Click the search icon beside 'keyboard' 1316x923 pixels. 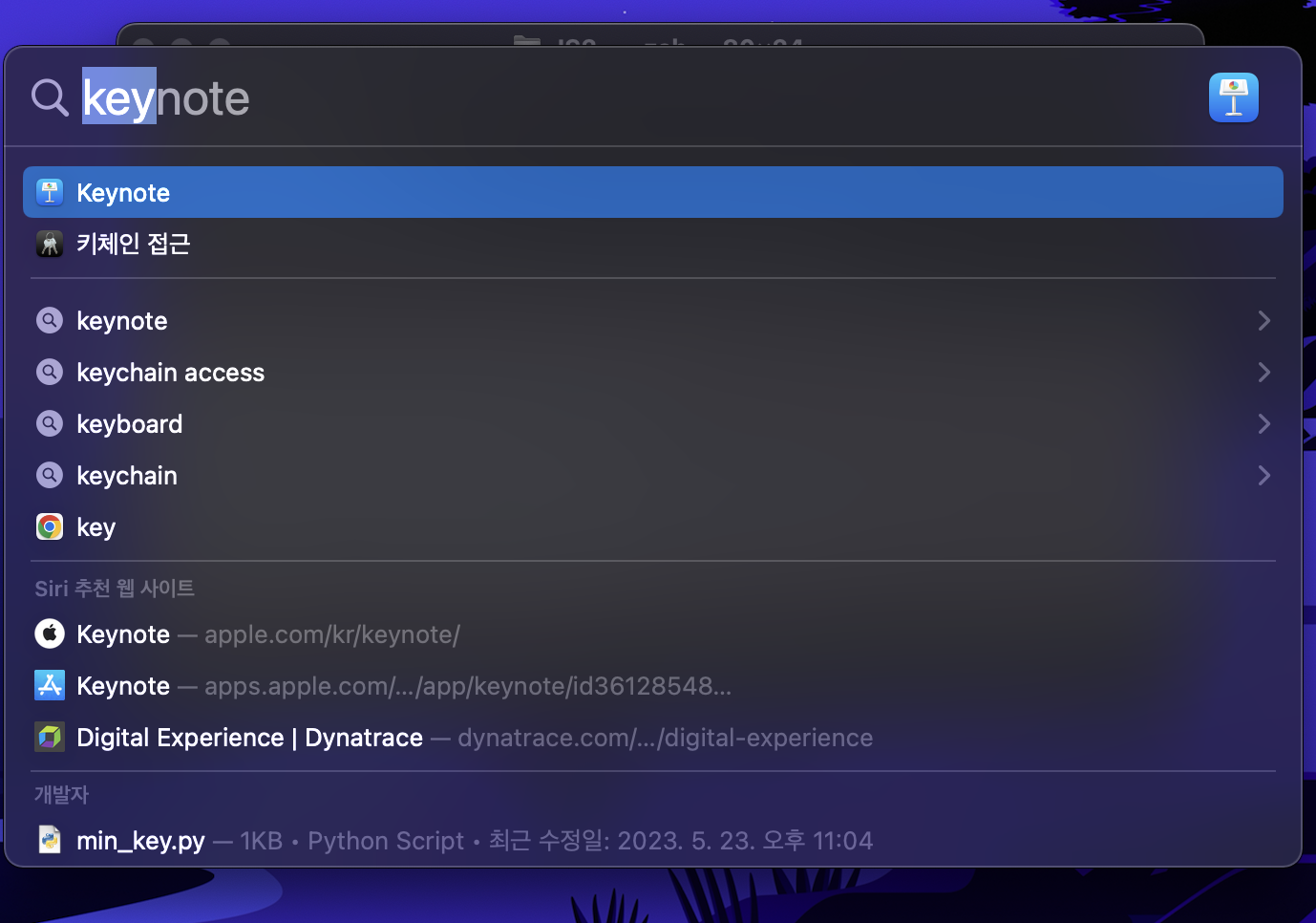click(x=50, y=423)
